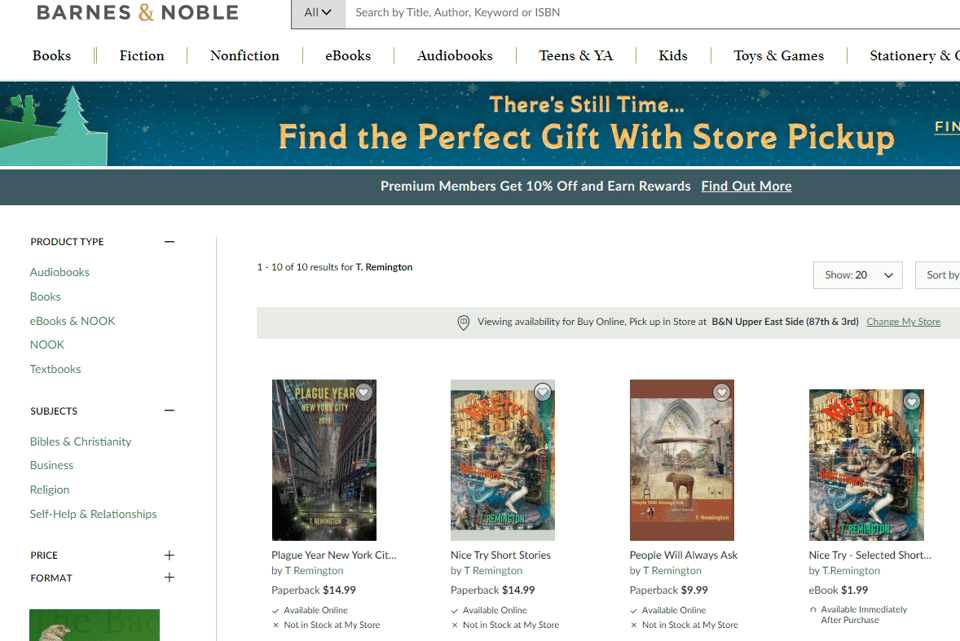Screen dimensions: 960x641
Task: Click the store location pin icon
Action: (x=463, y=323)
